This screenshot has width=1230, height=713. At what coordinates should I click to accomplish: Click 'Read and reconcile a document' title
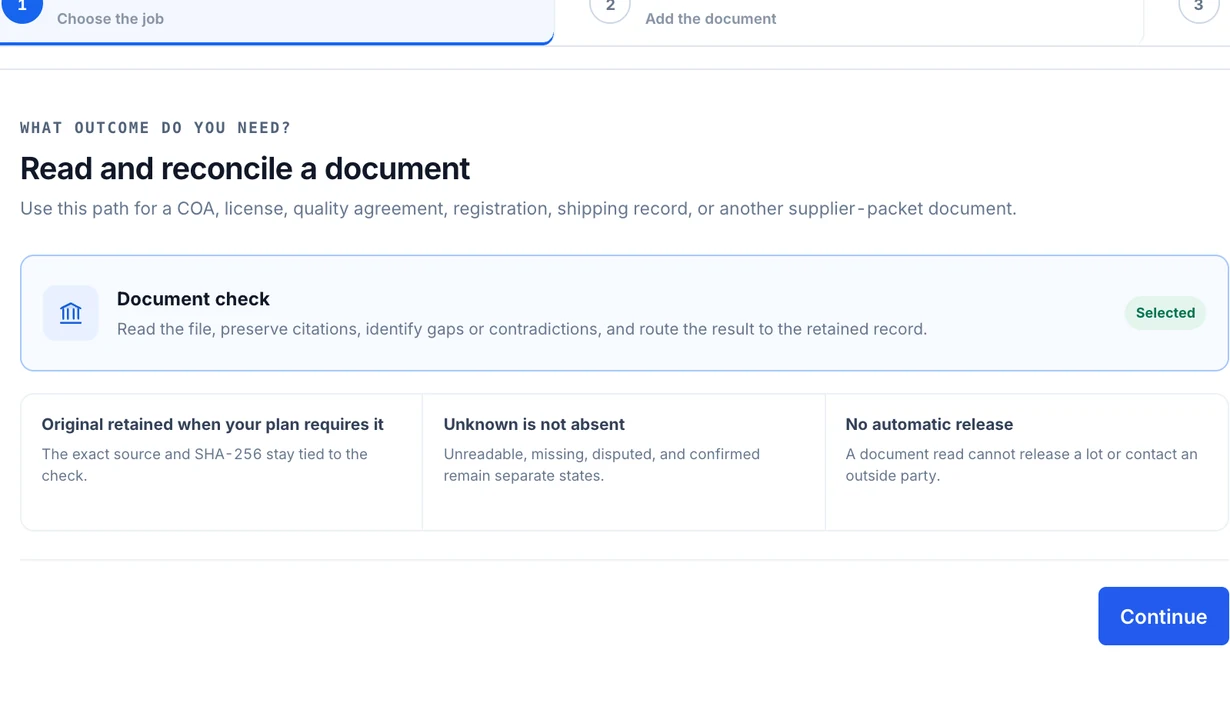pyautogui.click(x=245, y=168)
